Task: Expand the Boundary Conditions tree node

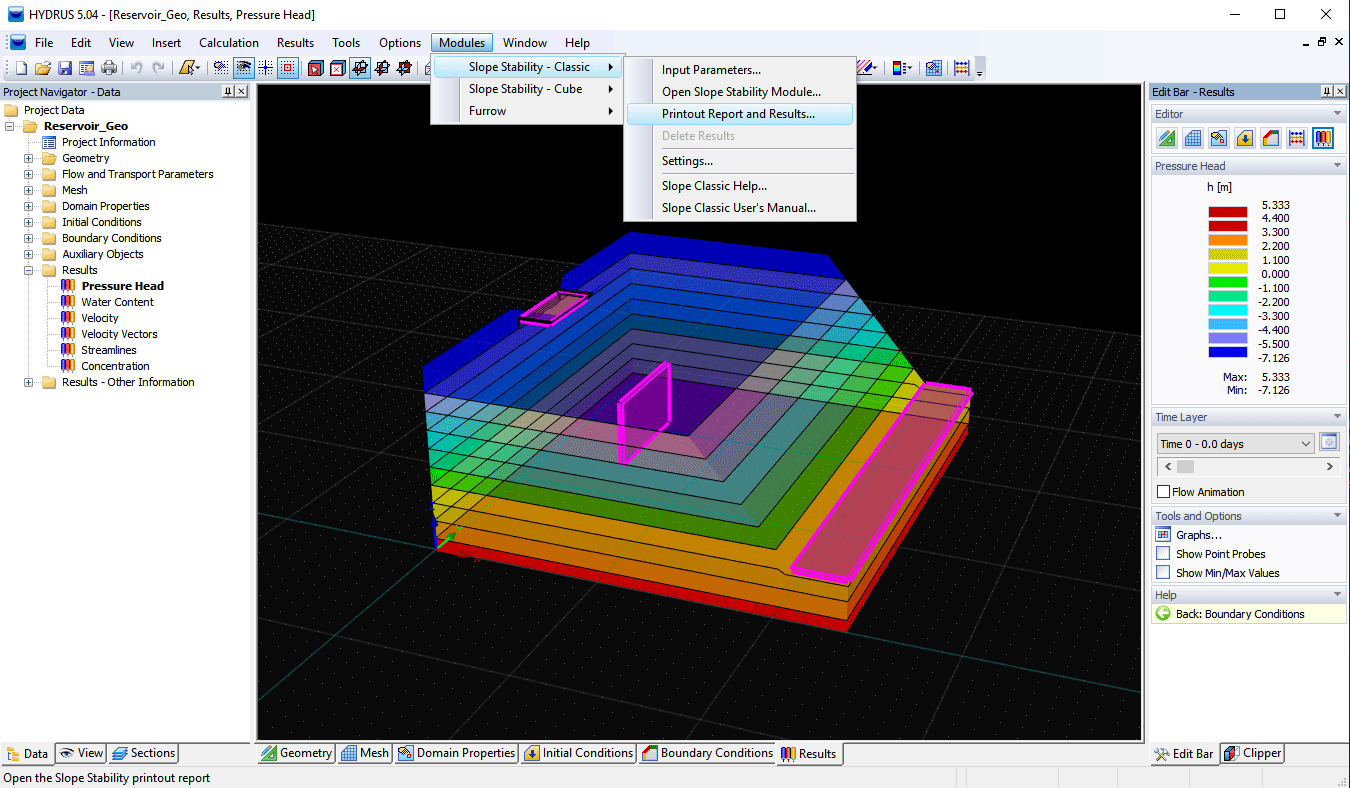Action: click(x=29, y=238)
